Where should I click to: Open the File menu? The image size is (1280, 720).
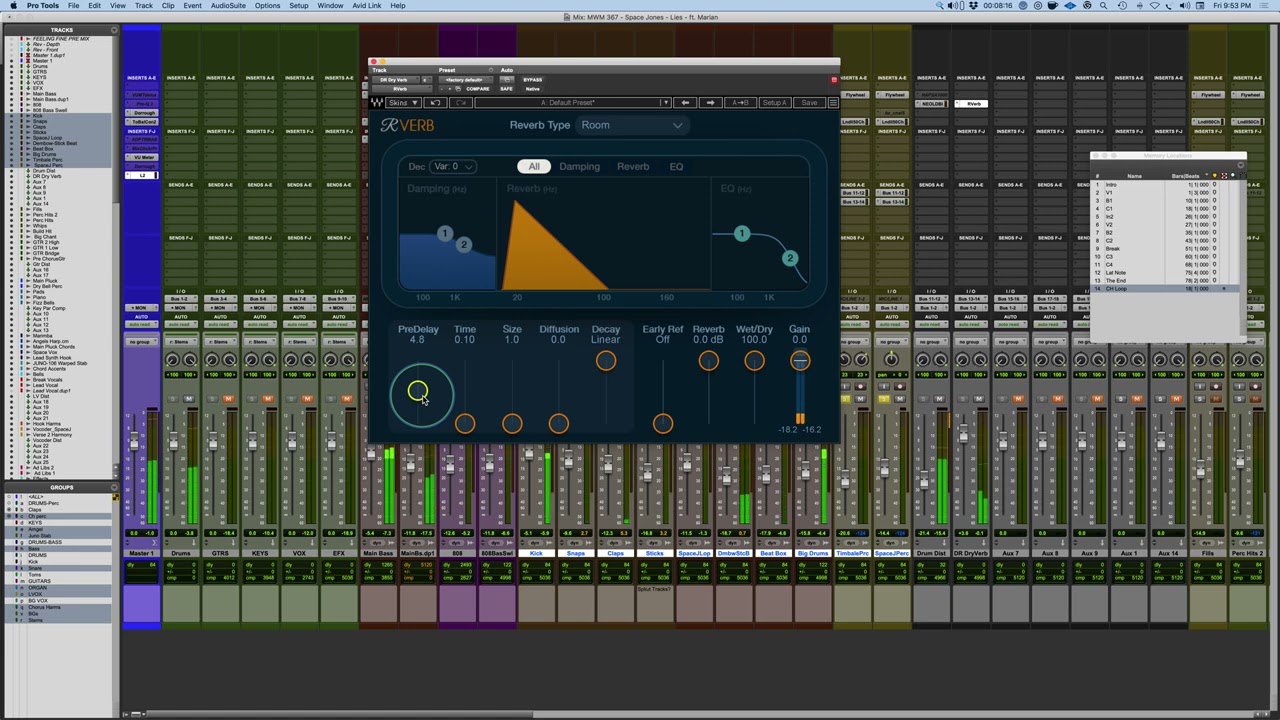[x=73, y=6]
